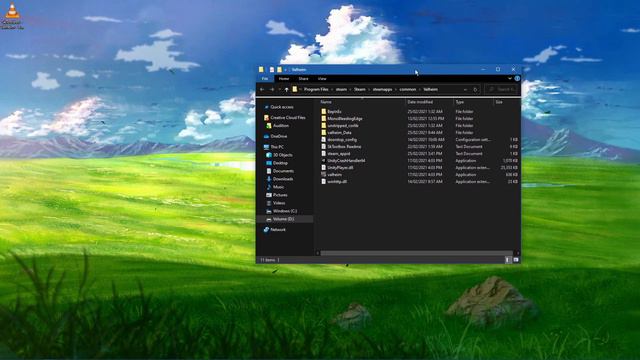Navigate to steamapps breadcrumb

[382, 89]
